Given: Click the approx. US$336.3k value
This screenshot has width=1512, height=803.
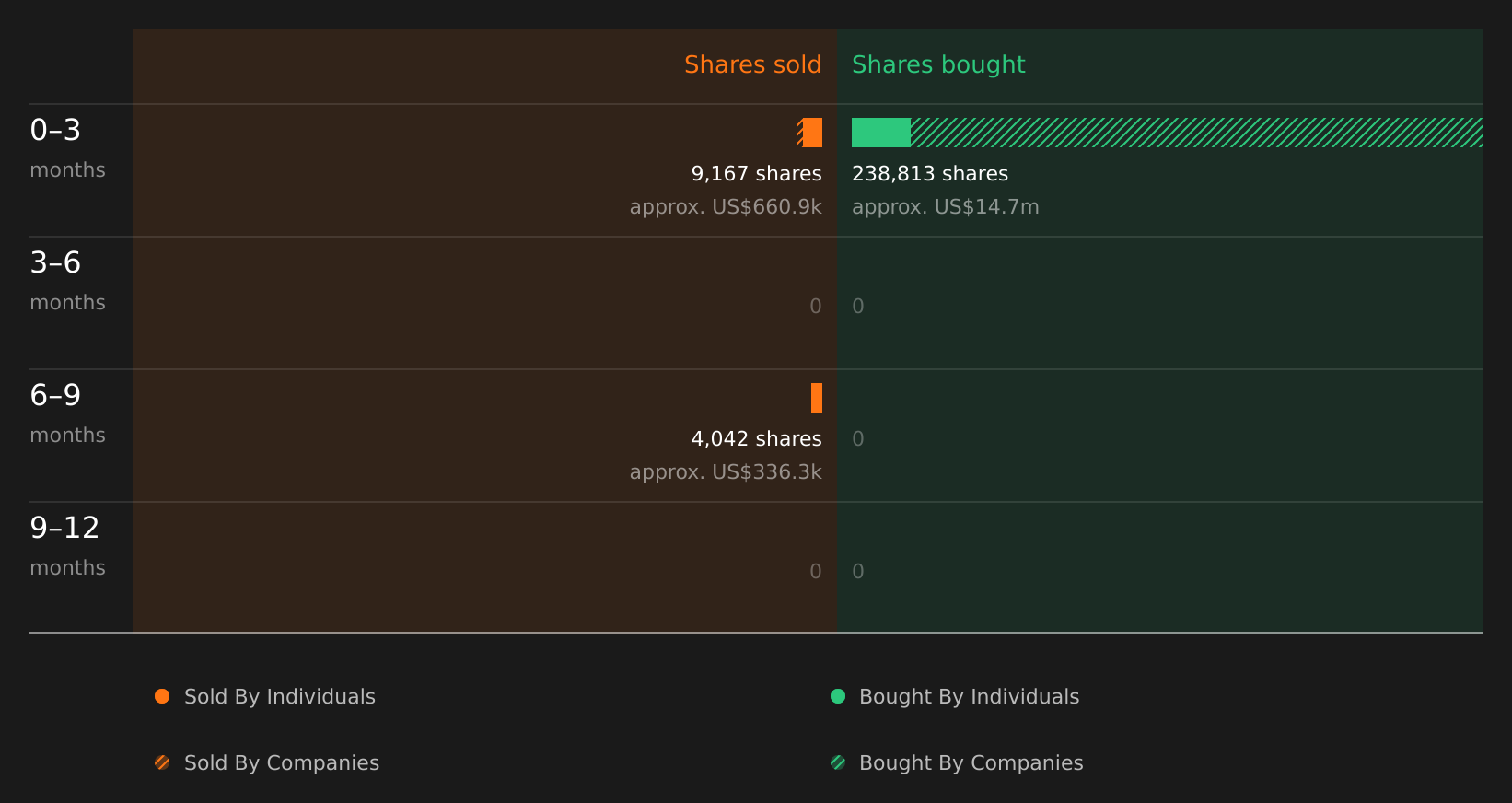Looking at the screenshot, I should (726, 472).
